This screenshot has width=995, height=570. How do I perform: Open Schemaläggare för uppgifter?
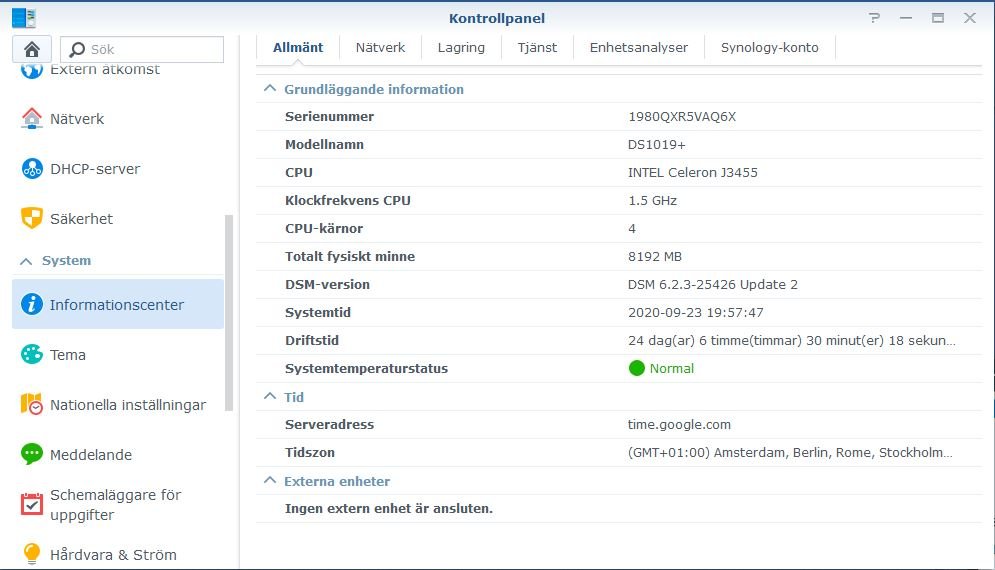coord(115,505)
